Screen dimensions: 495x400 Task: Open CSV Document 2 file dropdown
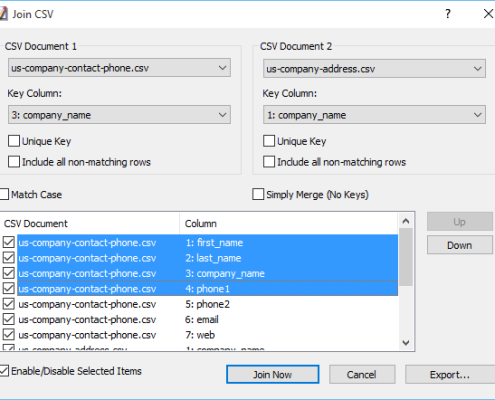374,69
